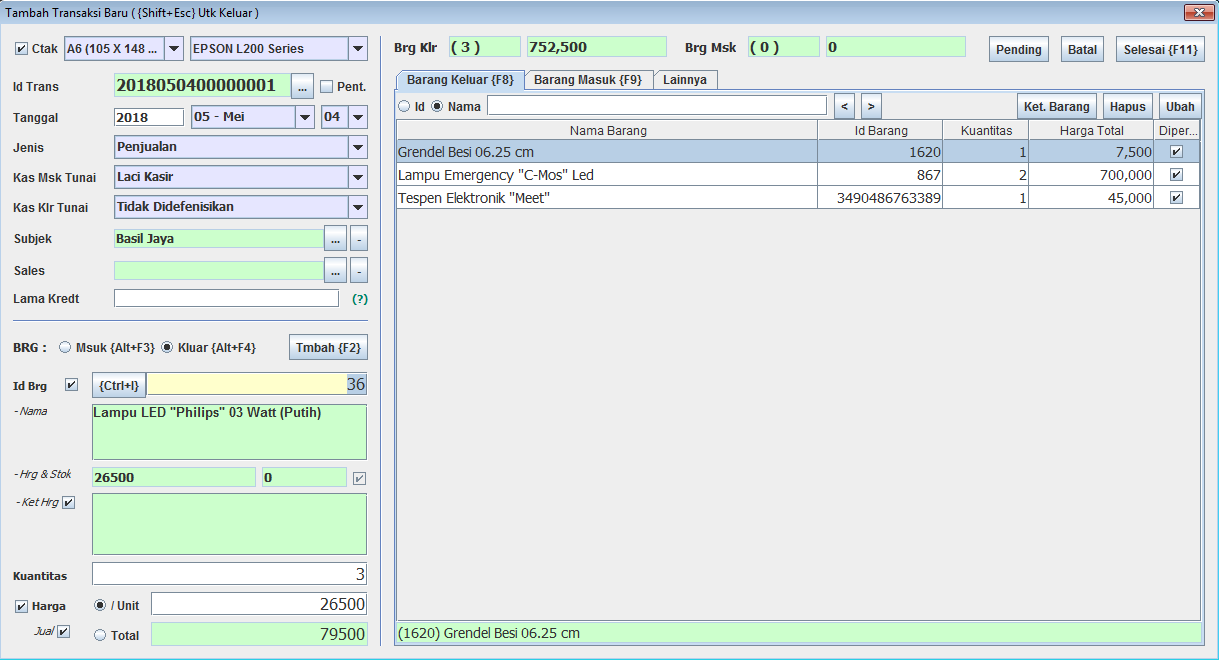The height and width of the screenshot is (660, 1219).
Task: Click the browse button next to Id Trans
Action: (x=302, y=87)
